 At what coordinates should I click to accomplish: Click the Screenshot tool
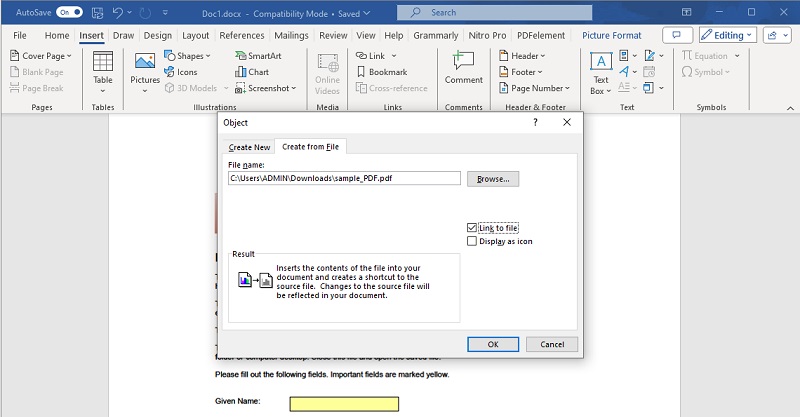click(265, 88)
